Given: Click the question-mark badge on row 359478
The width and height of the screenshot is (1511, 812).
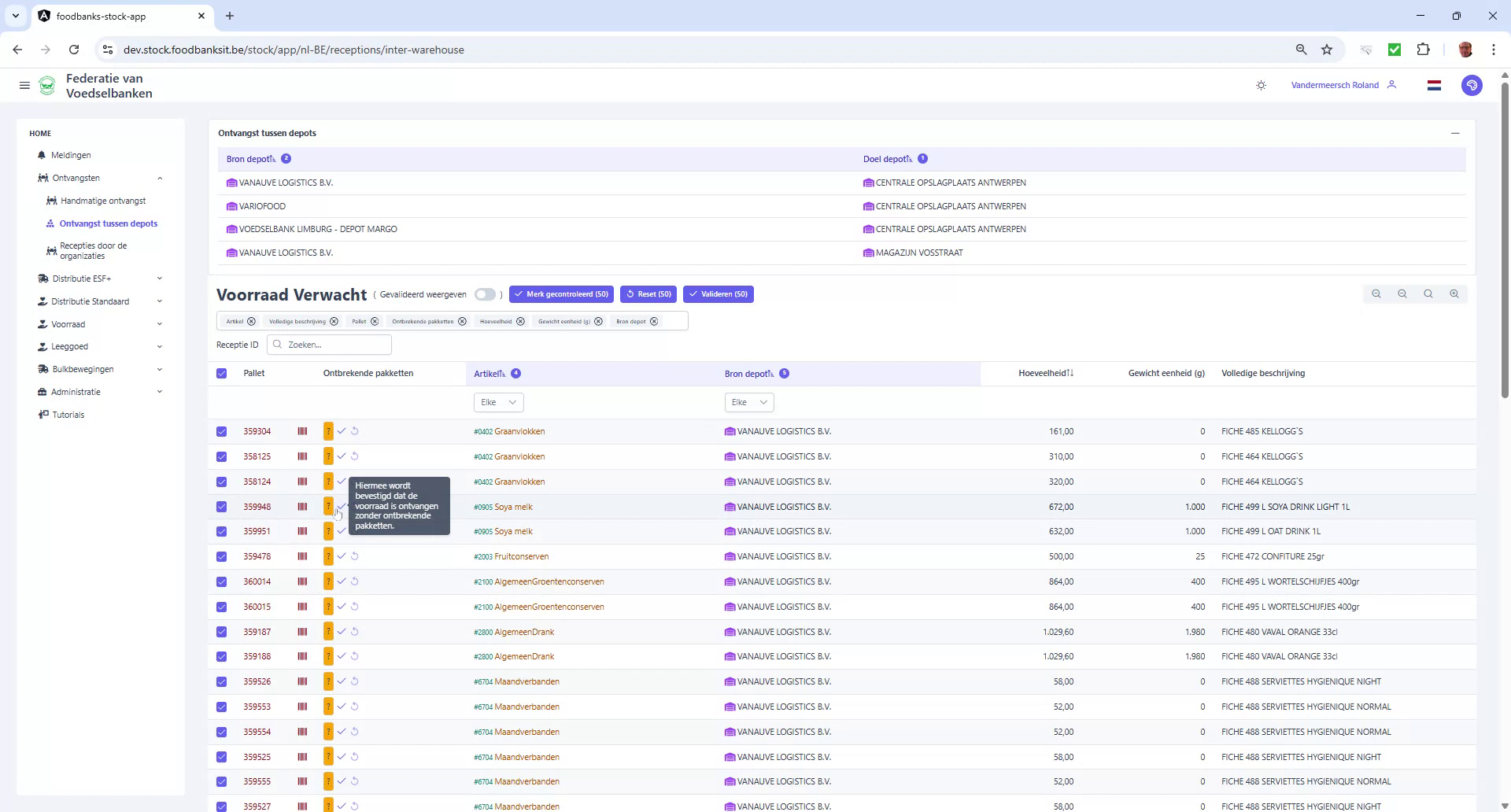Looking at the screenshot, I should pyautogui.click(x=328, y=556).
